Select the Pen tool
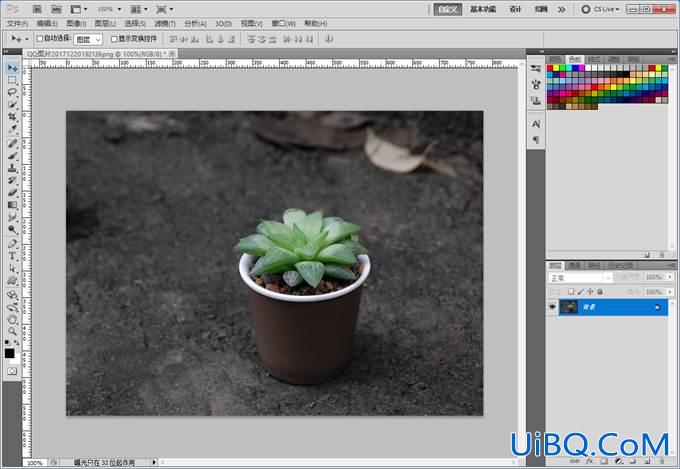The height and width of the screenshot is (469, 680). point(12,244)
